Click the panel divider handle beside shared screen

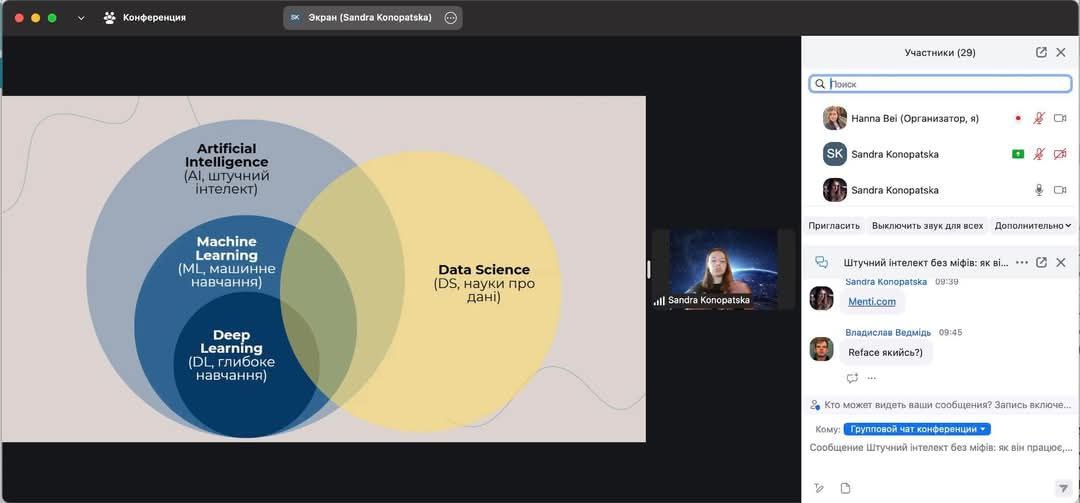[648, 269]
